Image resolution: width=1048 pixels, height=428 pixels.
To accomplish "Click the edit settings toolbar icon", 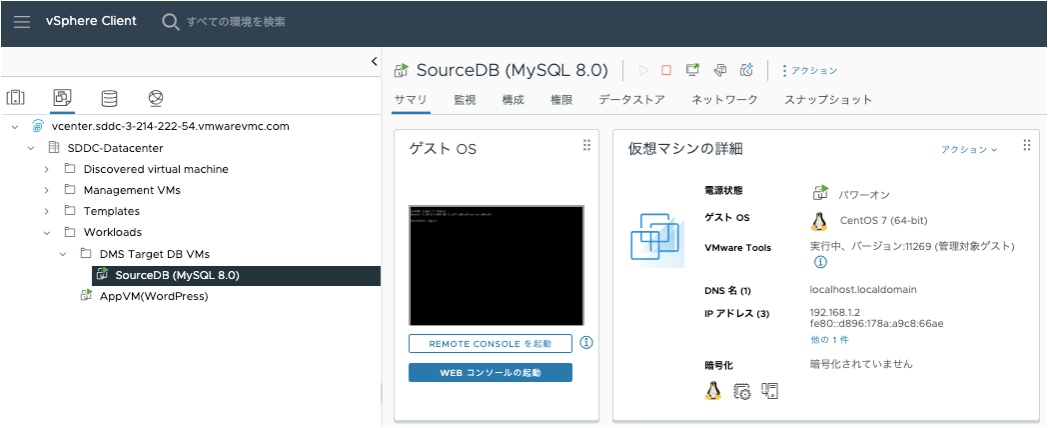I will pos(720,70).
